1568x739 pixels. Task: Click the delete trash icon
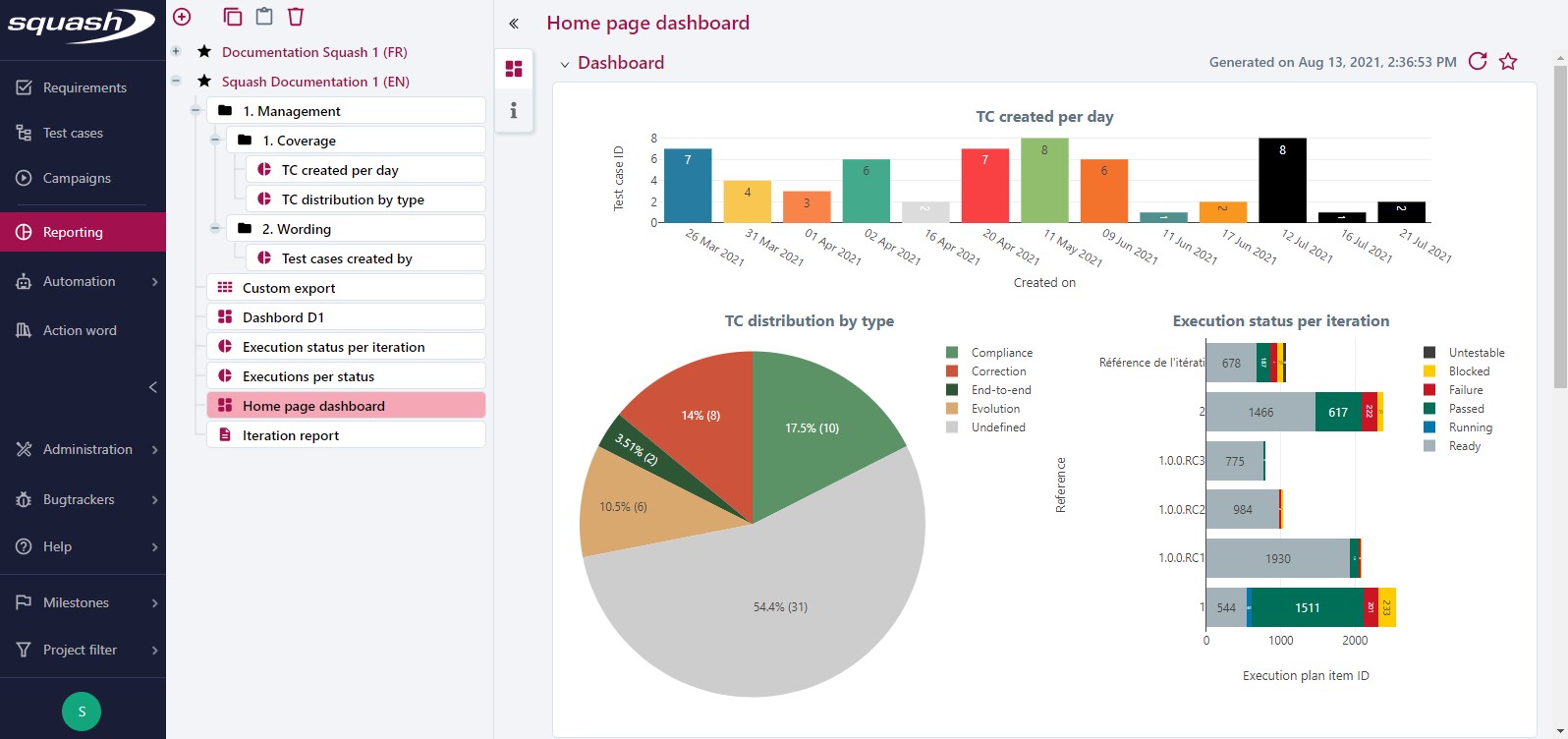point(296,17)
